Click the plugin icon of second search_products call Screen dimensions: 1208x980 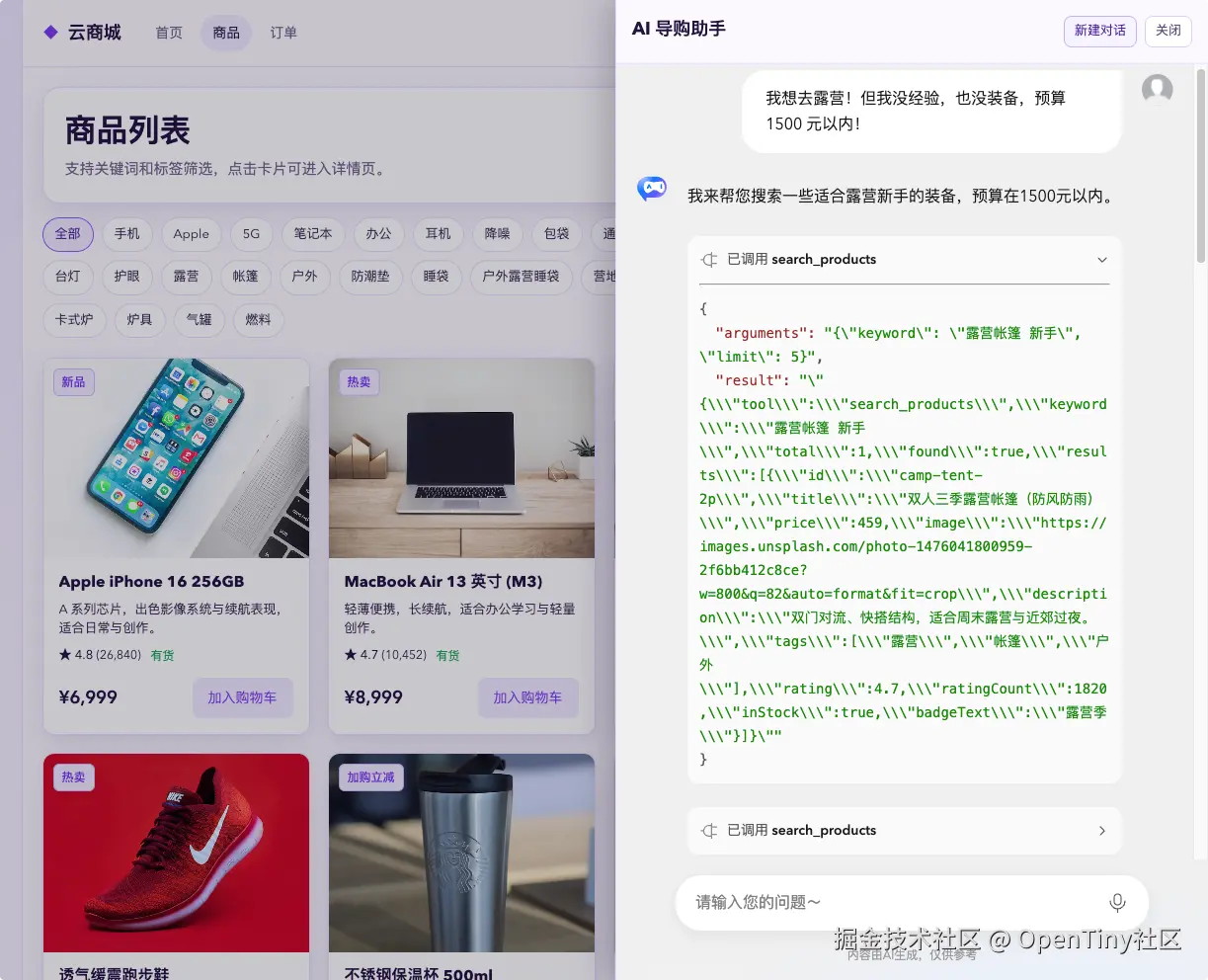[x=709, y=831]
